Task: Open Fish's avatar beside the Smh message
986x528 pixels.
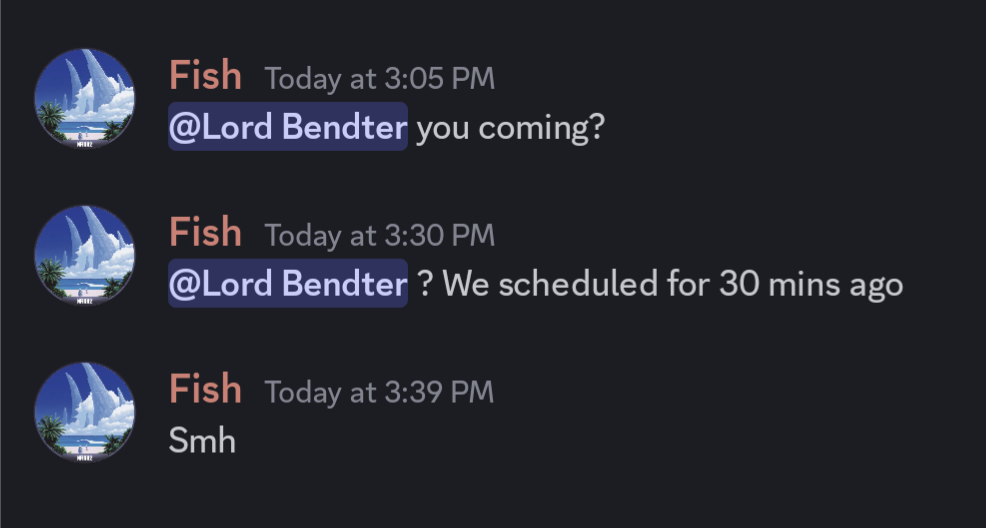Action: (84, 412)
